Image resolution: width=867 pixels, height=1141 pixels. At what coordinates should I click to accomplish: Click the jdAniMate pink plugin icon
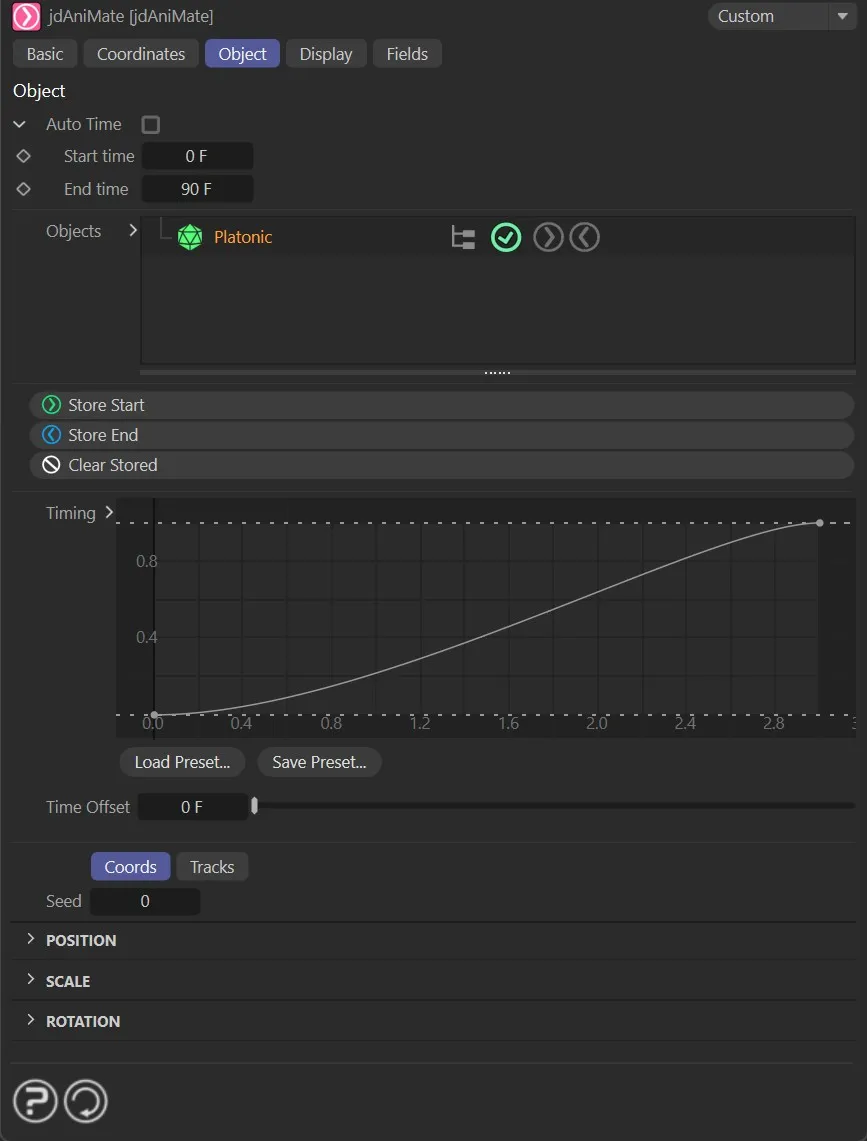coord(26,17)
